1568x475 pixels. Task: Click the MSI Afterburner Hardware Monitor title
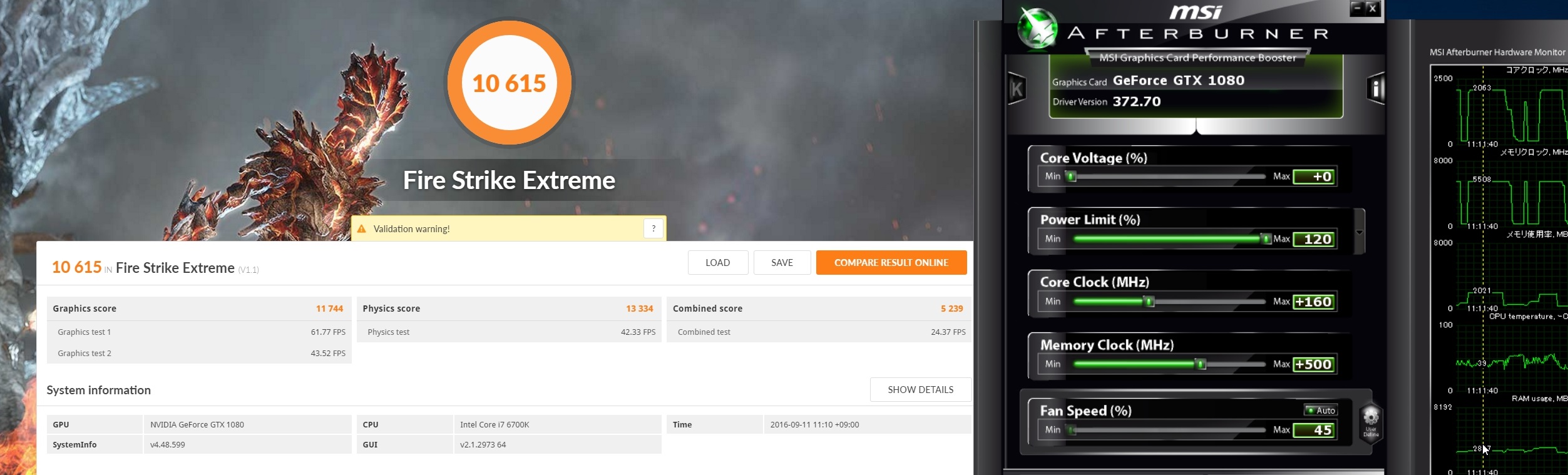click(x=1497, y=53)
